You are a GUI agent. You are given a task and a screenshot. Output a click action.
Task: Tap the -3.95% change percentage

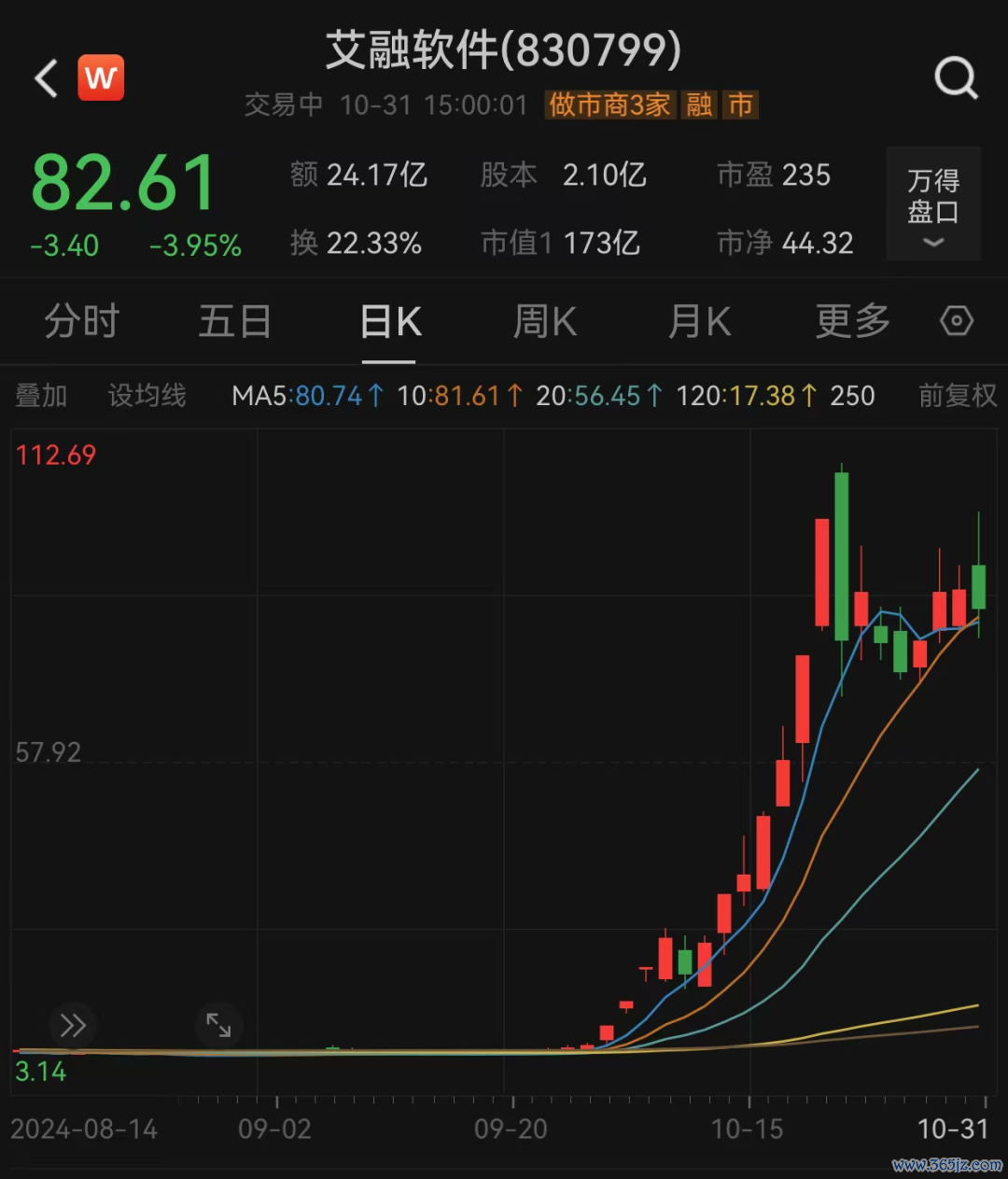pyautogui.click(x=195, y=246)
